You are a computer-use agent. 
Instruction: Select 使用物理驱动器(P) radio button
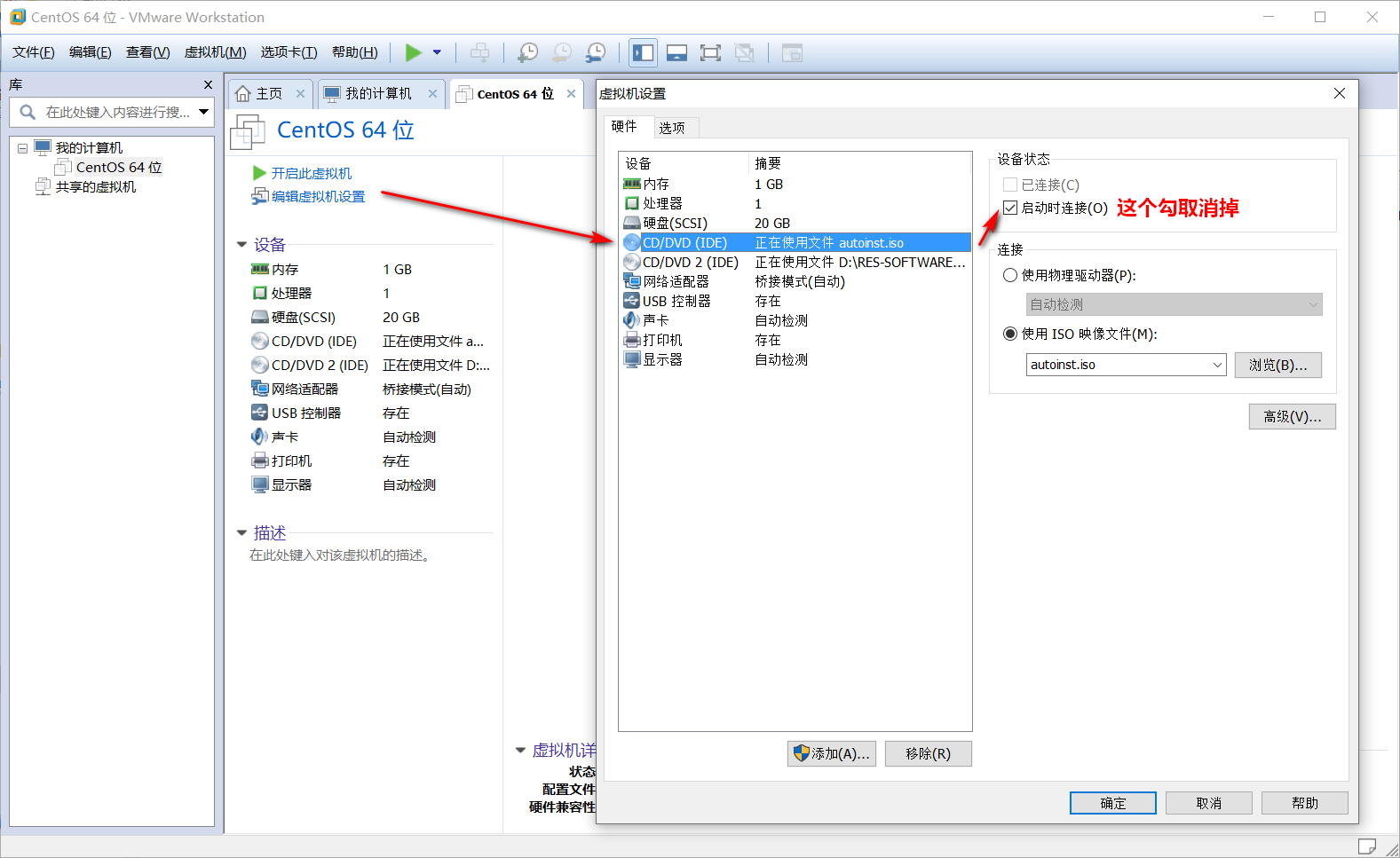pos(1010,275)
